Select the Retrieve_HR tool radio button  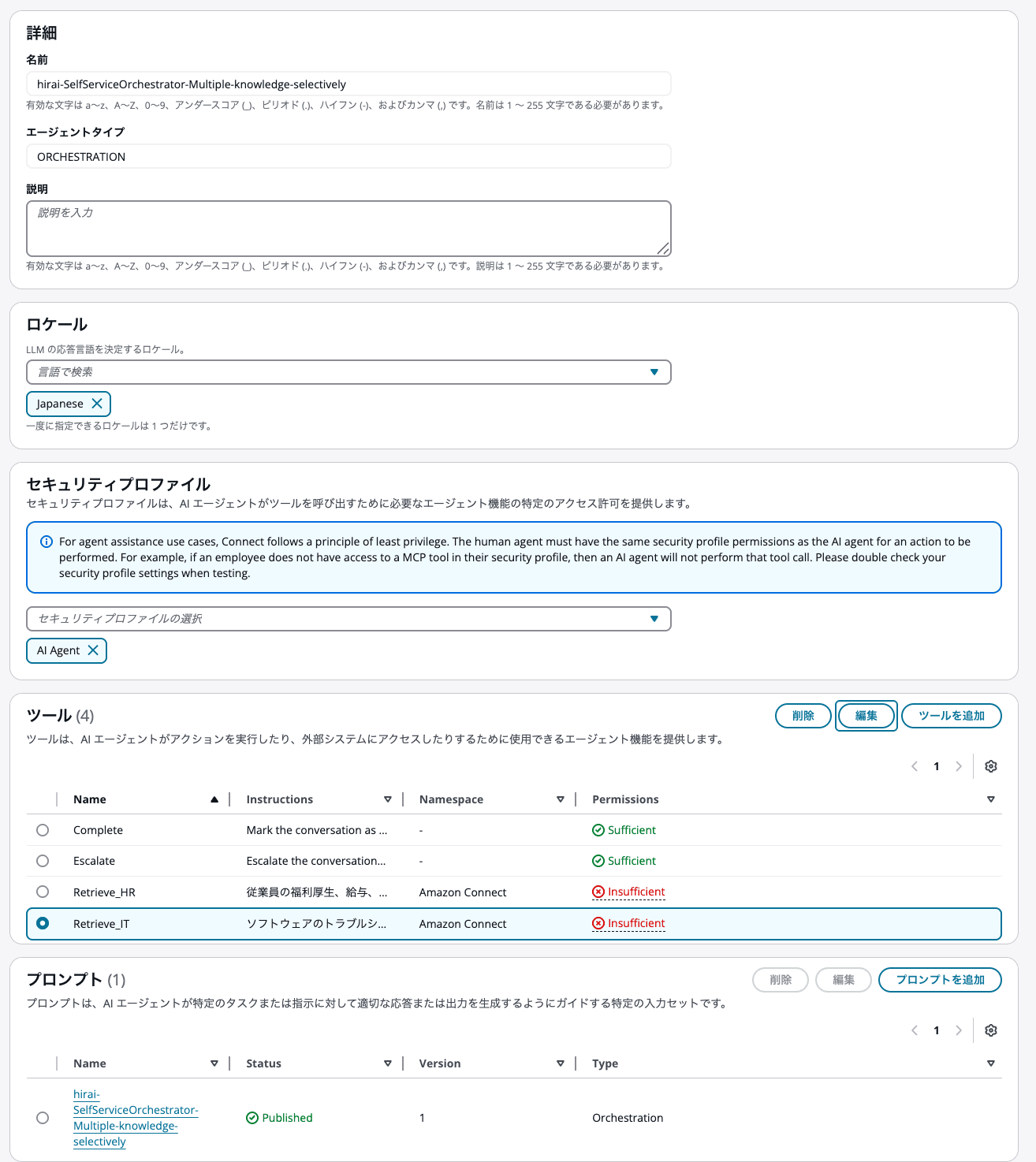click(x=43, y=892)
